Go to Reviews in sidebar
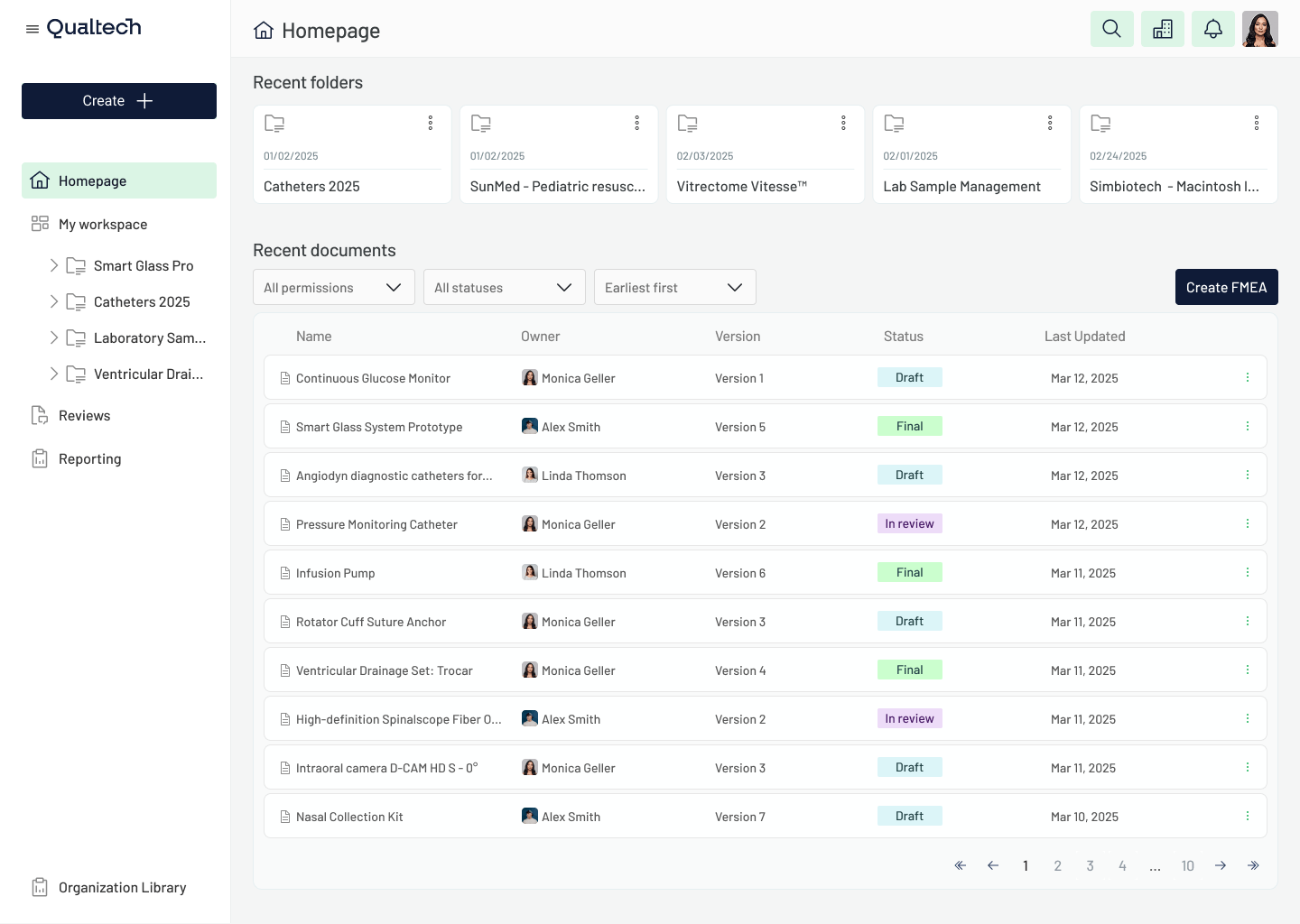The width and height of the screenshot is (1300, 924). pyautogui.click(x=84, y=415)
